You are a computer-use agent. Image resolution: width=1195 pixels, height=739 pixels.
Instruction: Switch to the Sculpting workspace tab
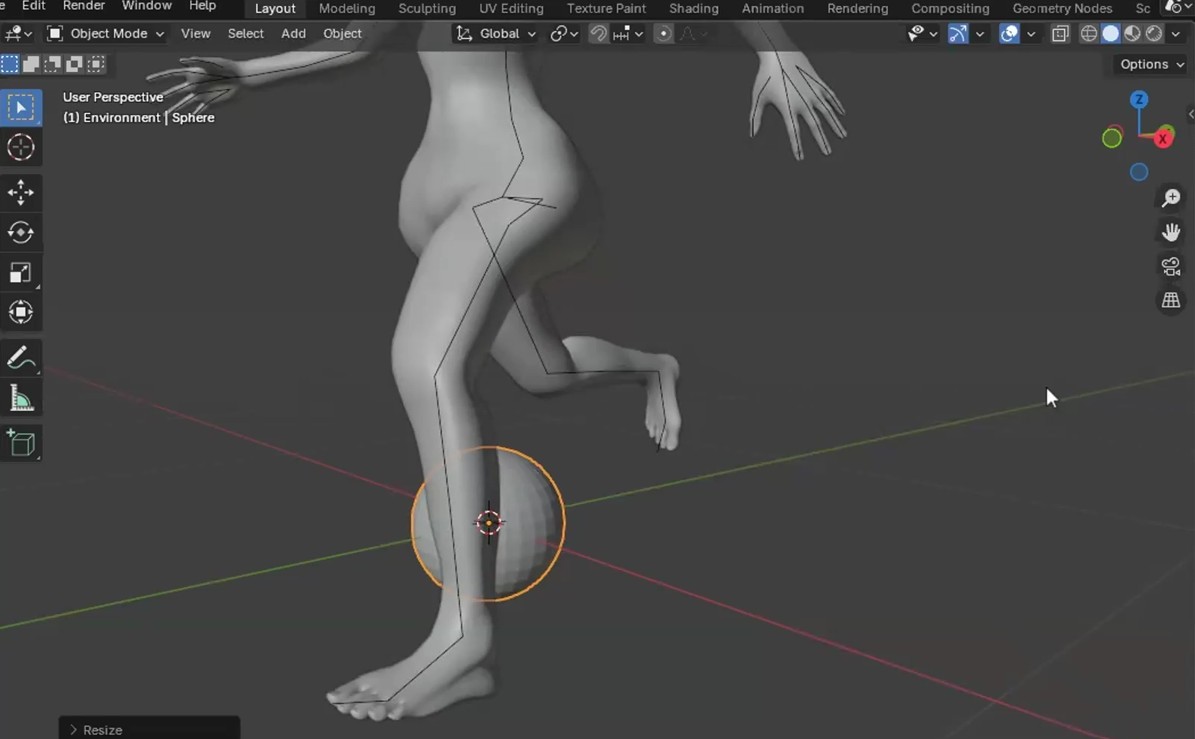tap(427, 8)
